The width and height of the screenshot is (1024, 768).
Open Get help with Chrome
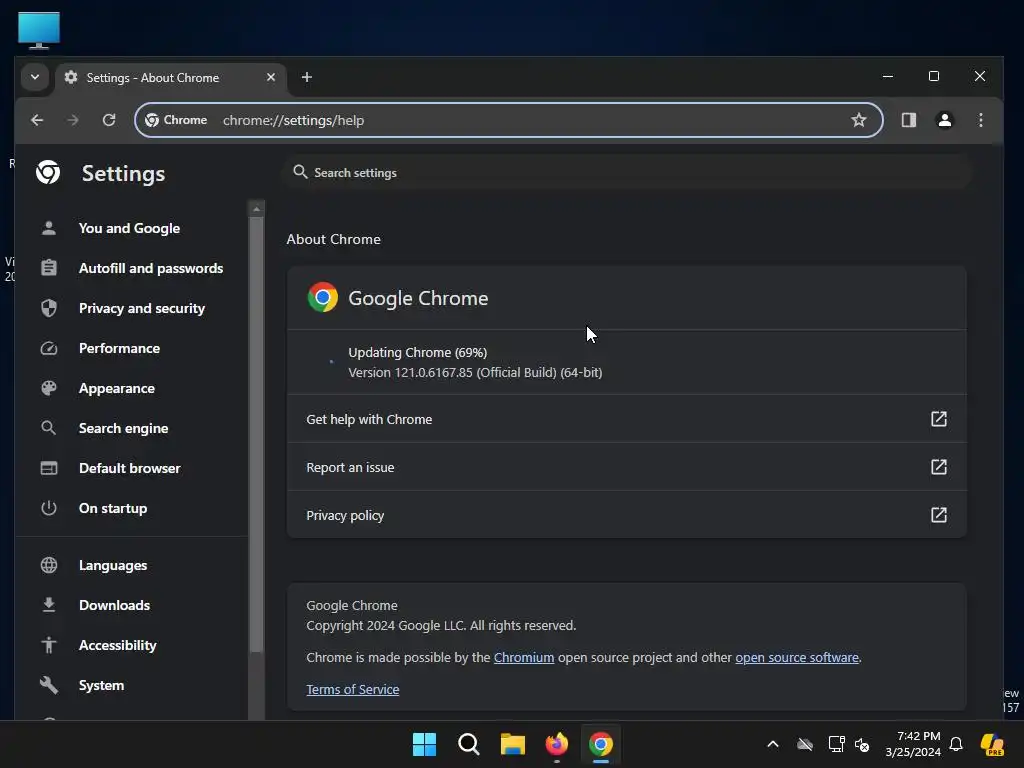(x=627, y=419)
